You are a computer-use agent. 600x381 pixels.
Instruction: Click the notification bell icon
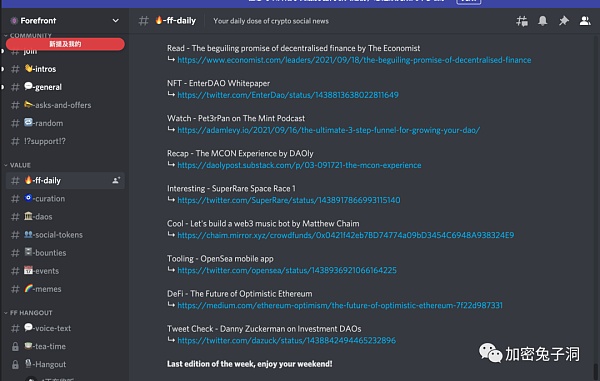[x=543, y=21]
